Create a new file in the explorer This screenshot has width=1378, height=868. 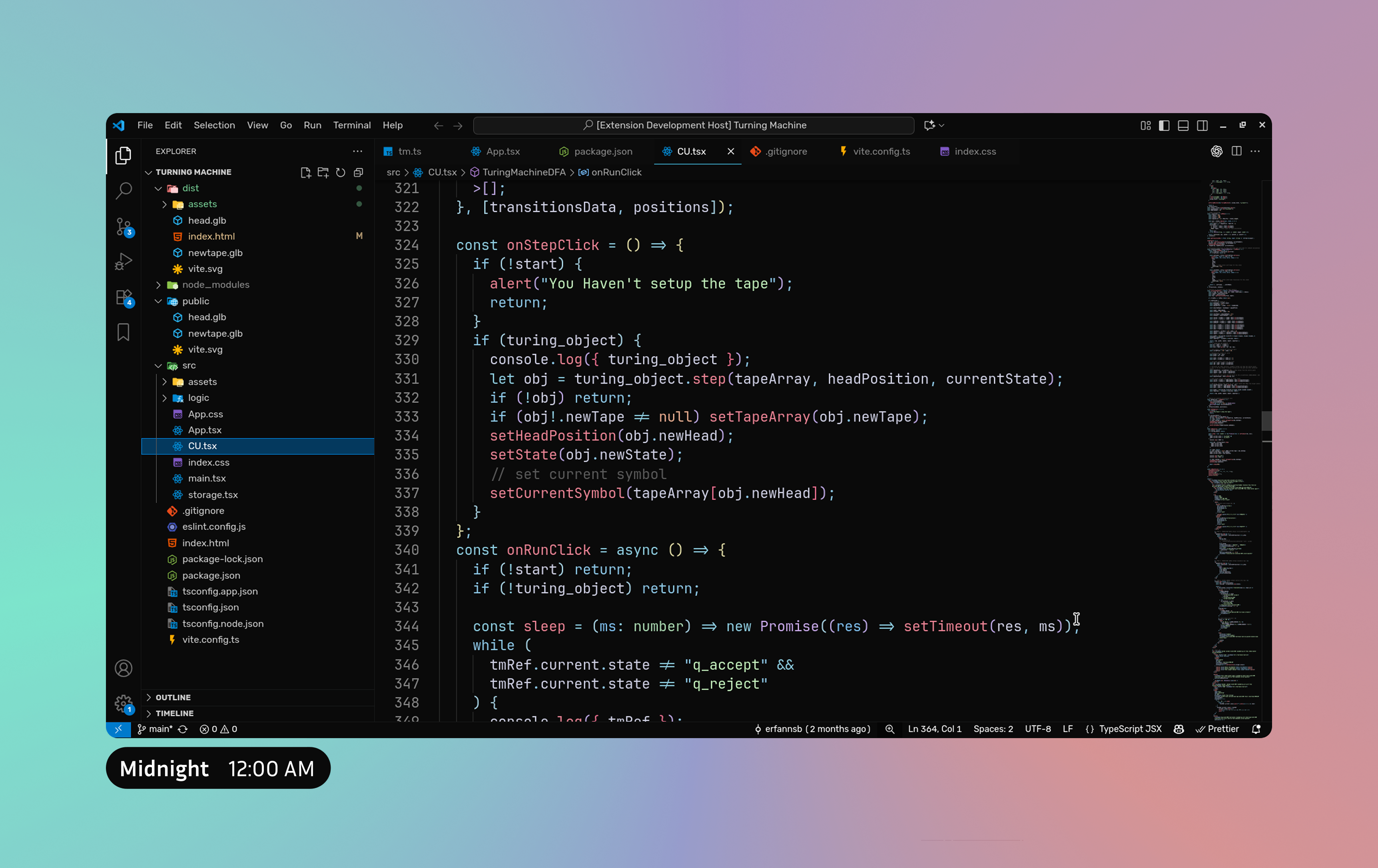tap(305, 172)
